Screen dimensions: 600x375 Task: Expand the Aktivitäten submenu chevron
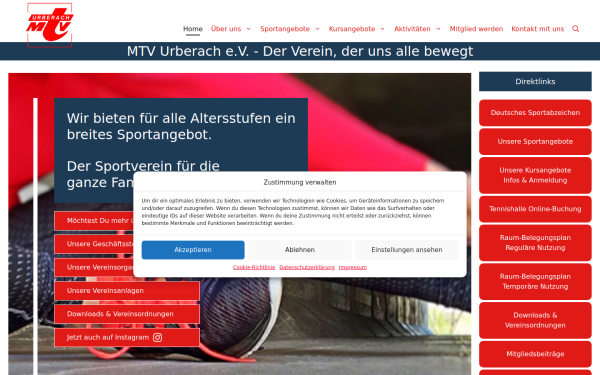(438, 29)
